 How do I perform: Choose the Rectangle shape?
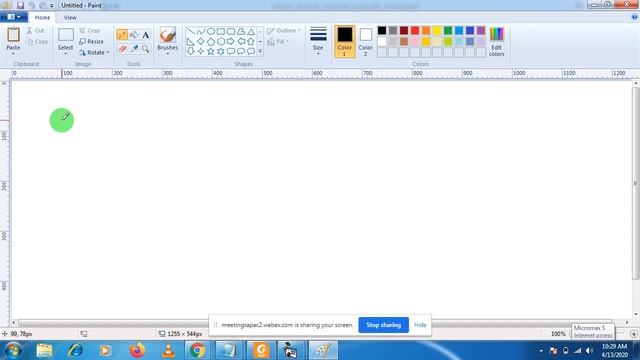pyautogui.click(x=221, y=31)
